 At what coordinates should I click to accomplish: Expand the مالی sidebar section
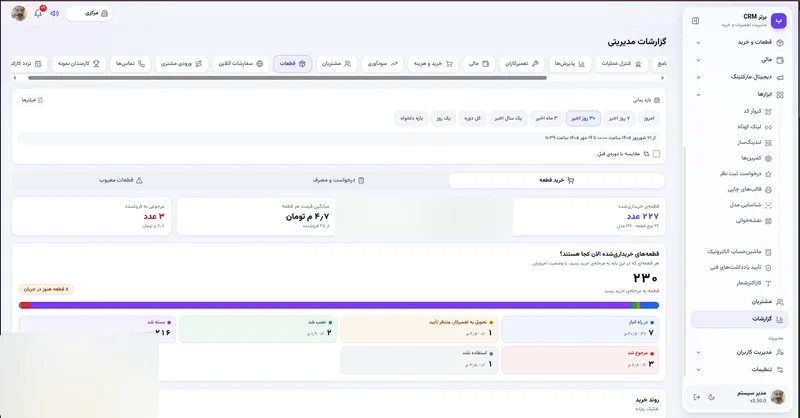[x=739, y=60]
